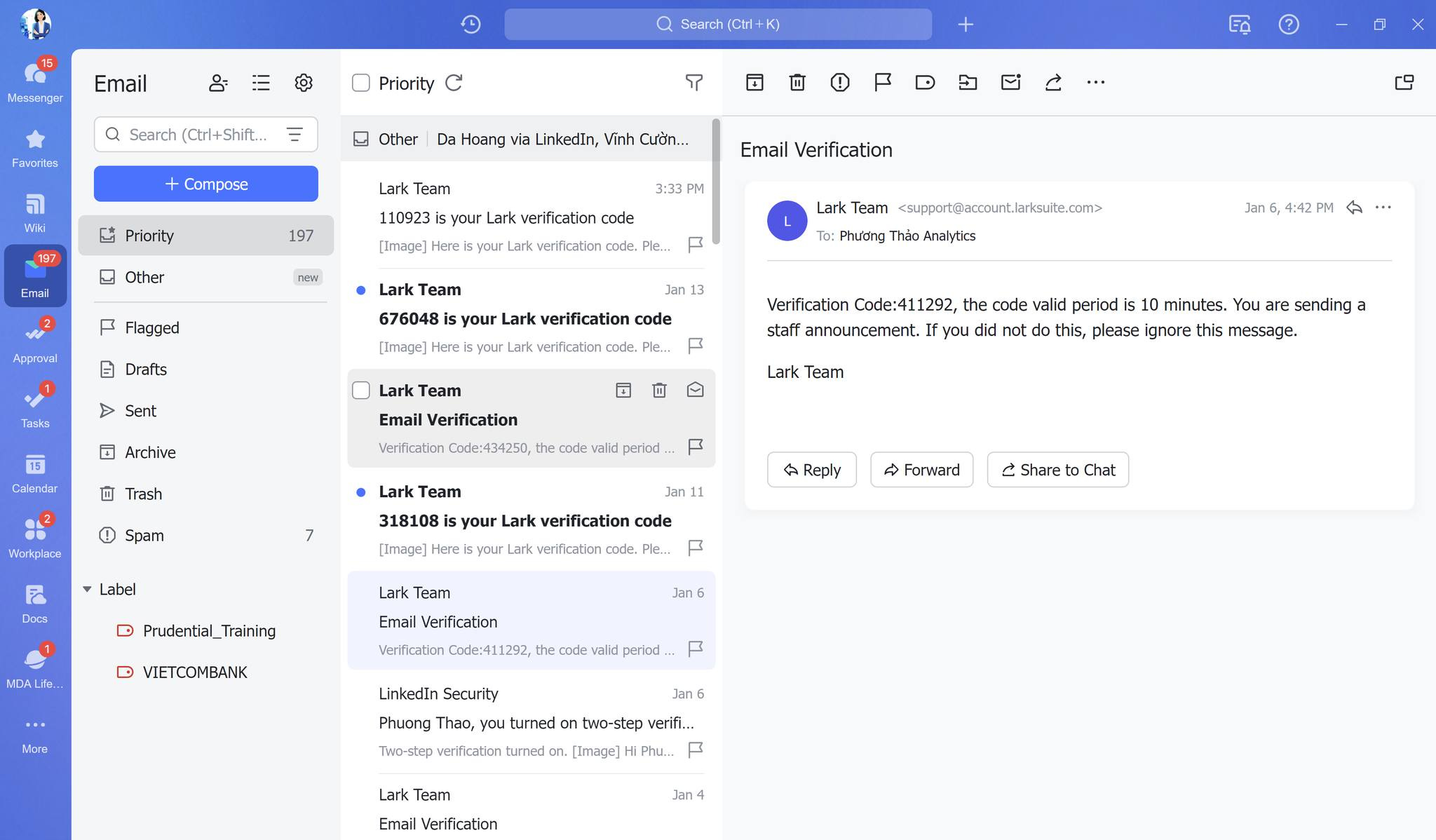Open the history clock icon
The image size is (1436, 840).
coord(470,25)
